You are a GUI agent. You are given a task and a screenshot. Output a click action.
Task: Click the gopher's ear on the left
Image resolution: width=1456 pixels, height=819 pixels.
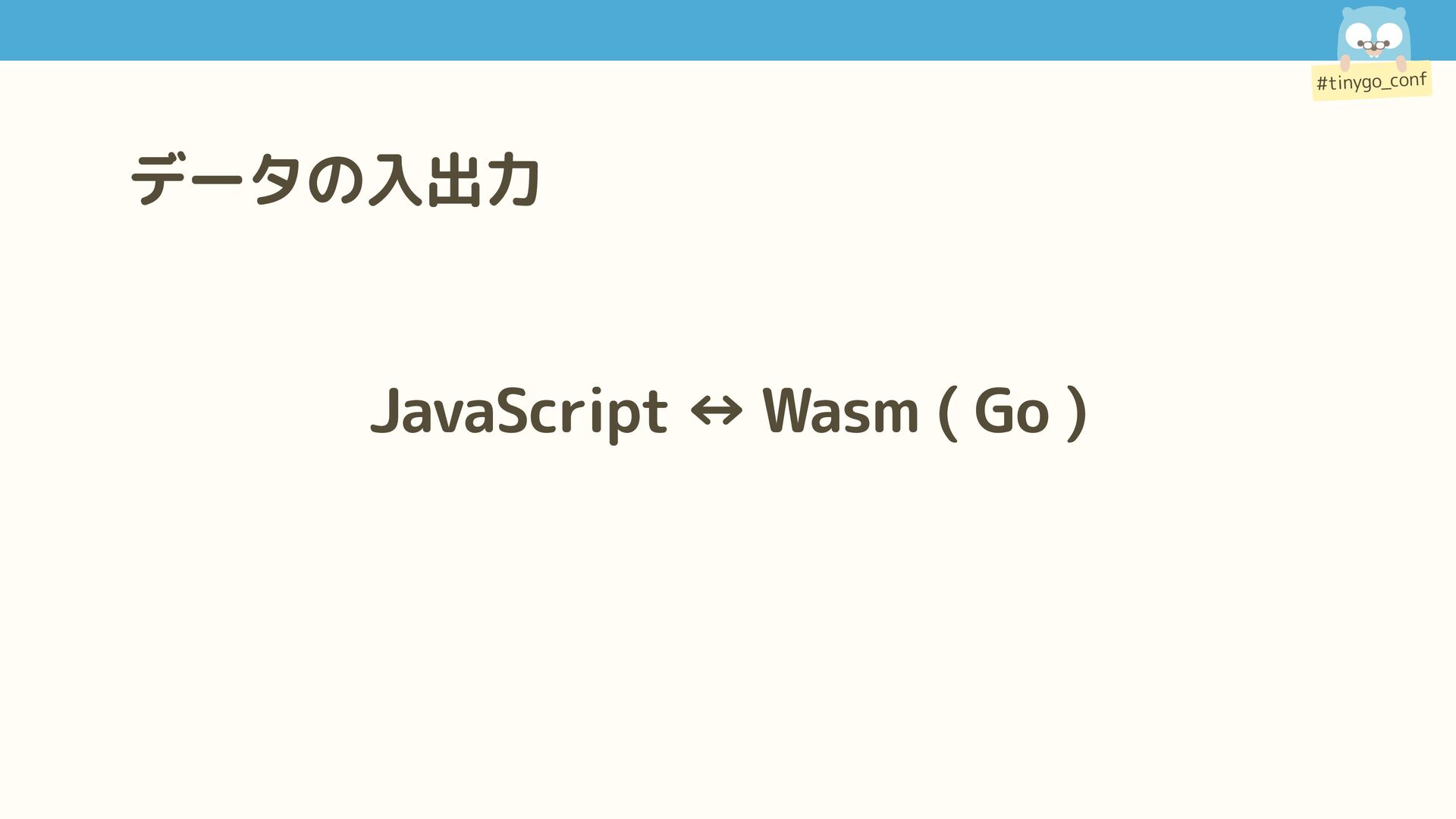[x=1346, y=13]
